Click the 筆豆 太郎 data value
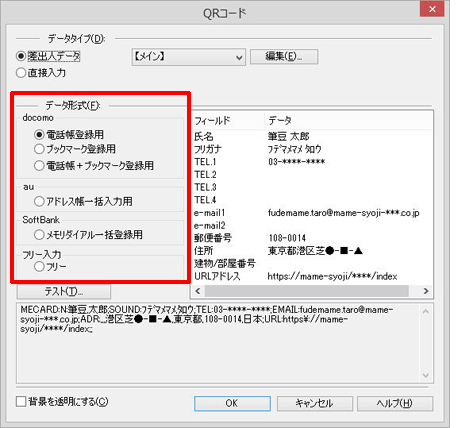Image resolution: width=470 pixels, height=428 pixels. click(x=289, y=136)
